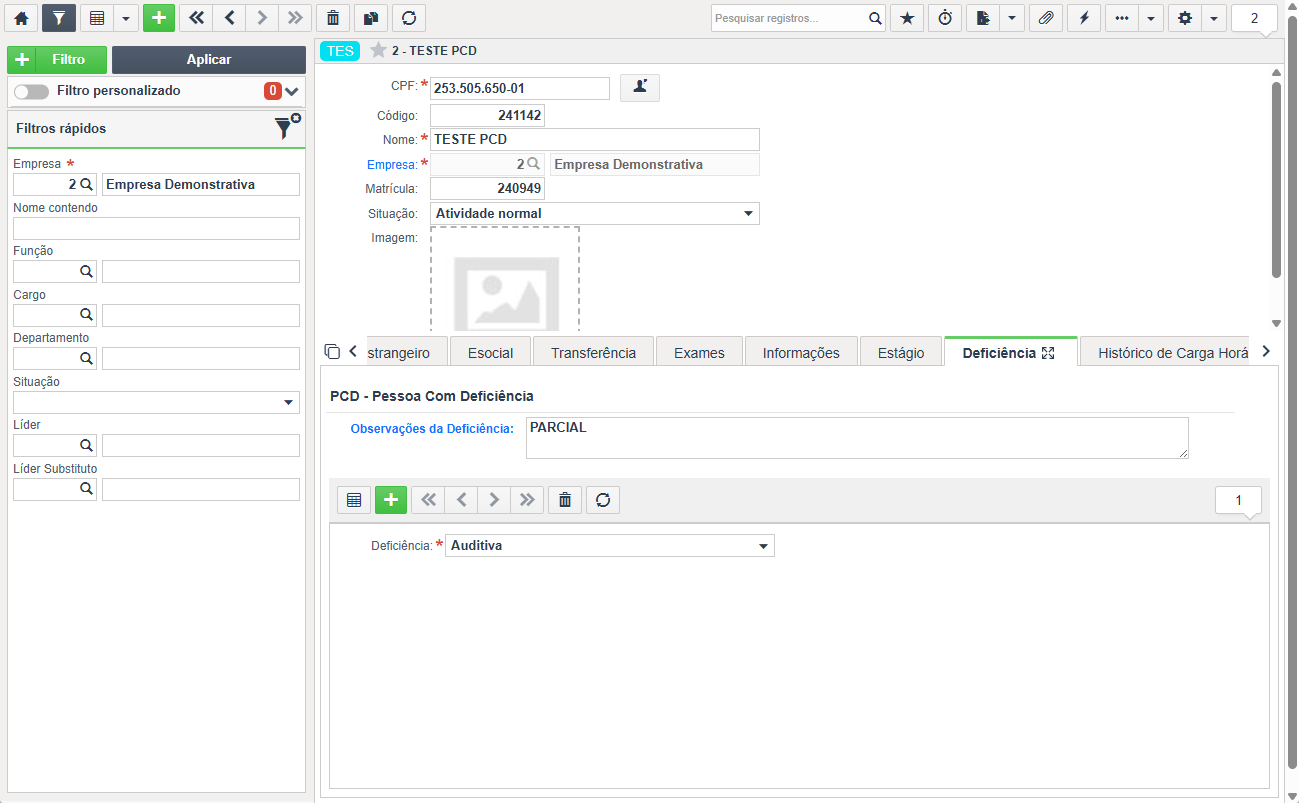
Task: Open favorites star in top toolbar
Action: tap(907, 18)
